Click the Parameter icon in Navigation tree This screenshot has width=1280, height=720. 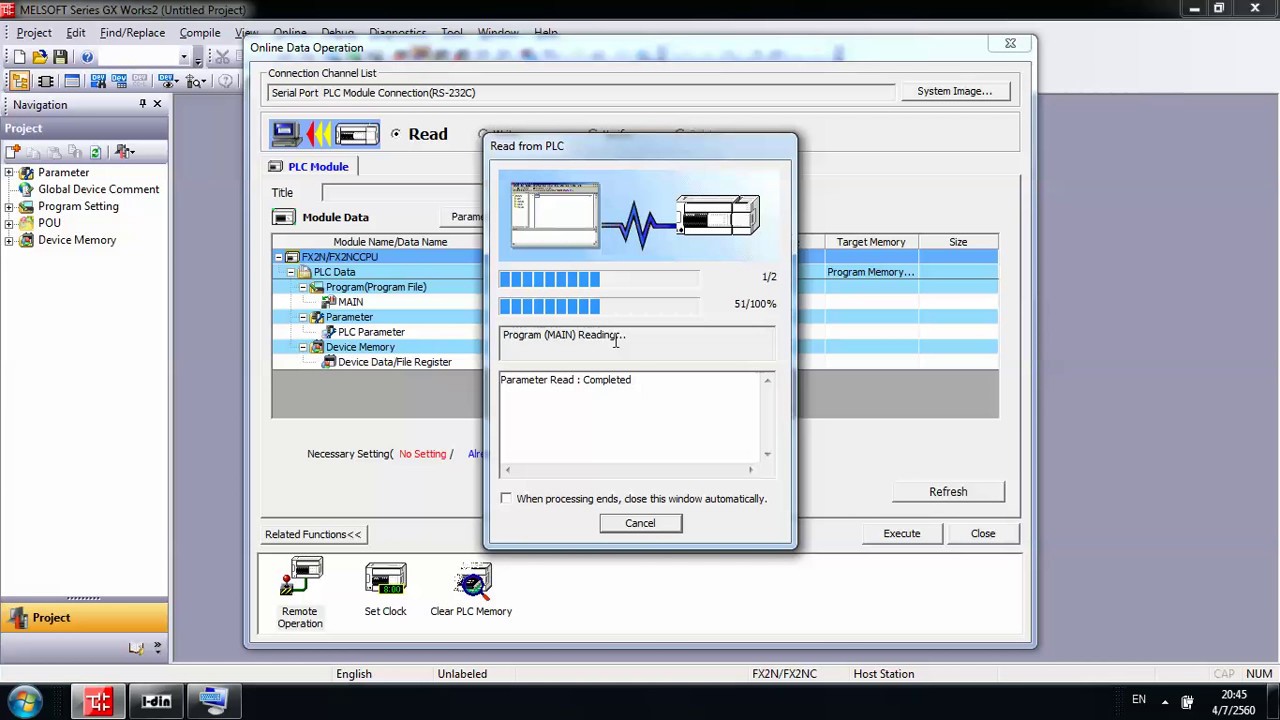click(x=26, y=173)
